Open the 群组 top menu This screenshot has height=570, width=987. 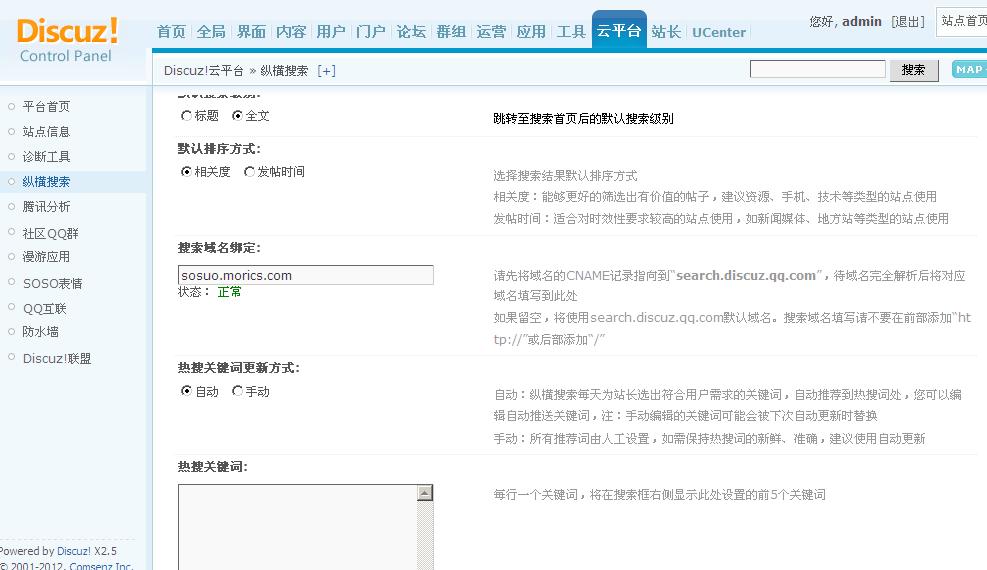tap(451, 31)
